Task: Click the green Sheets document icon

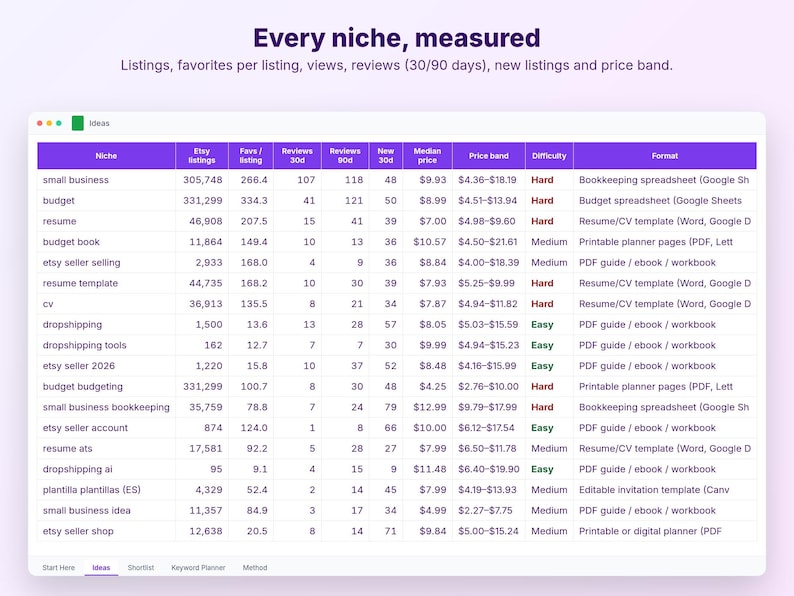Action: click(77, 123)
